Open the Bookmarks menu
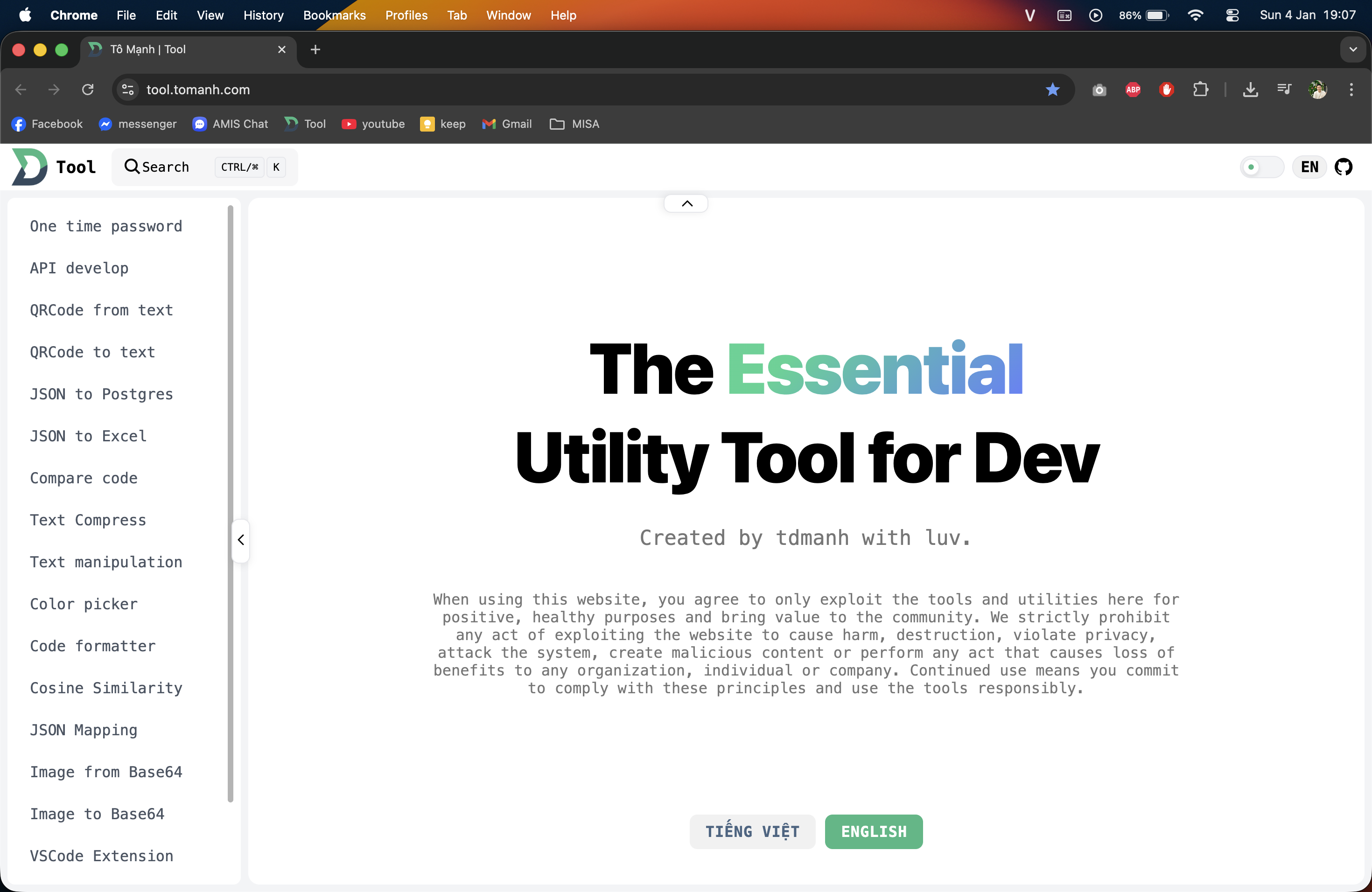Image resolution: width=1372 pixels, height=892 pixels. coord(334,15)
